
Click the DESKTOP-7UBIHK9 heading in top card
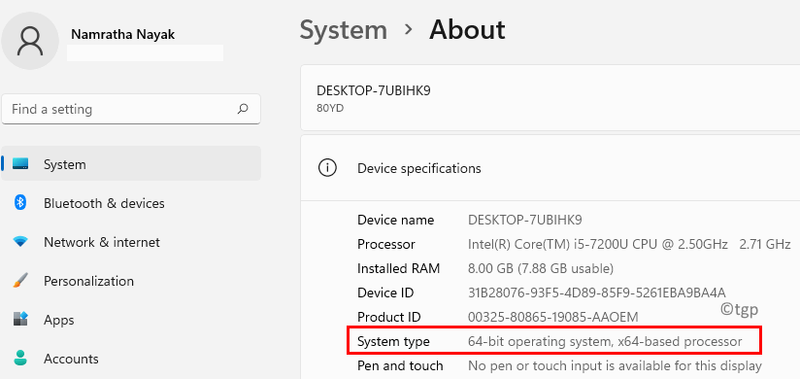pyautogui.click(x=373, y=91)
